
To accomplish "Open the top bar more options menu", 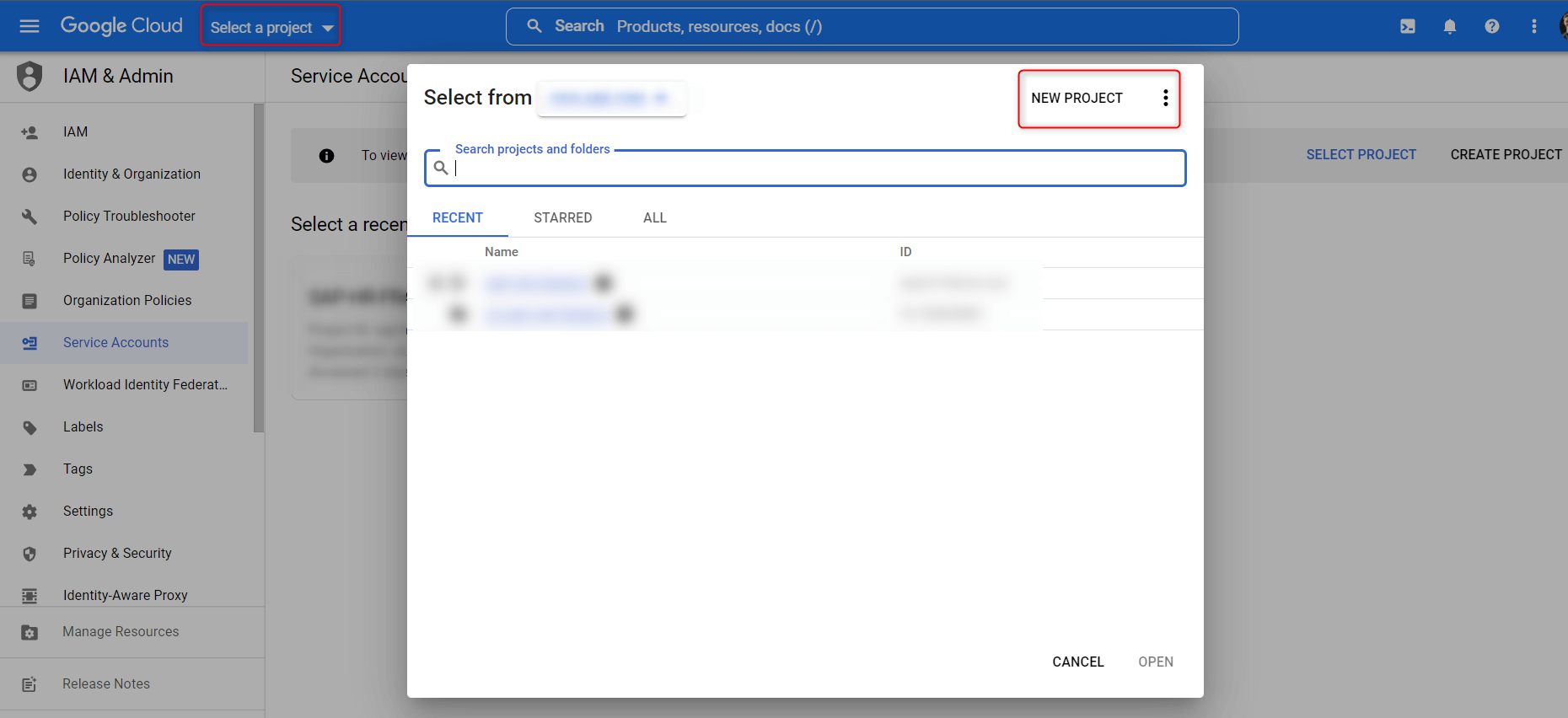I will pos(1534,26).
